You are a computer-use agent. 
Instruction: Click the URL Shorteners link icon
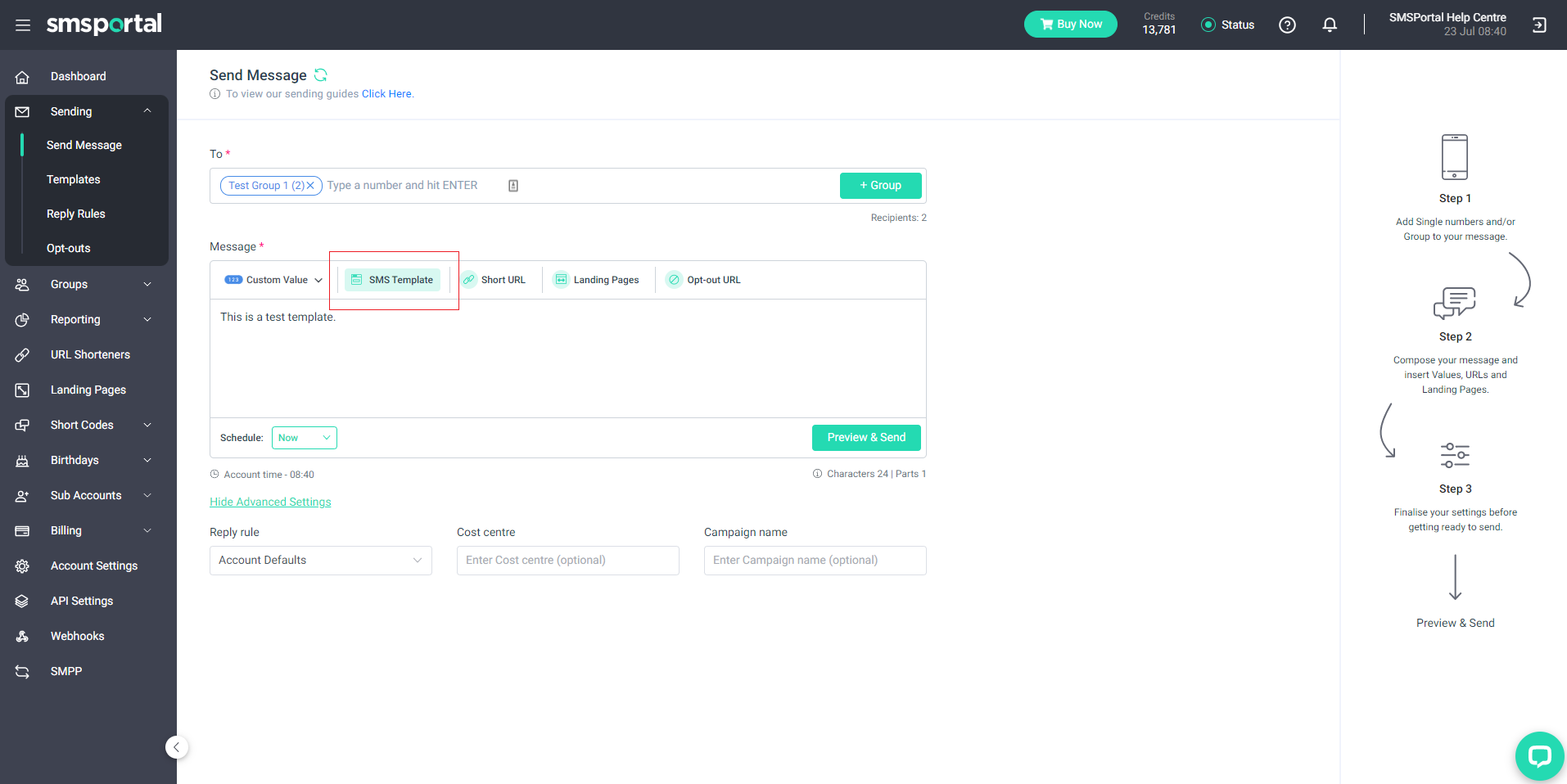coord(22,355)
